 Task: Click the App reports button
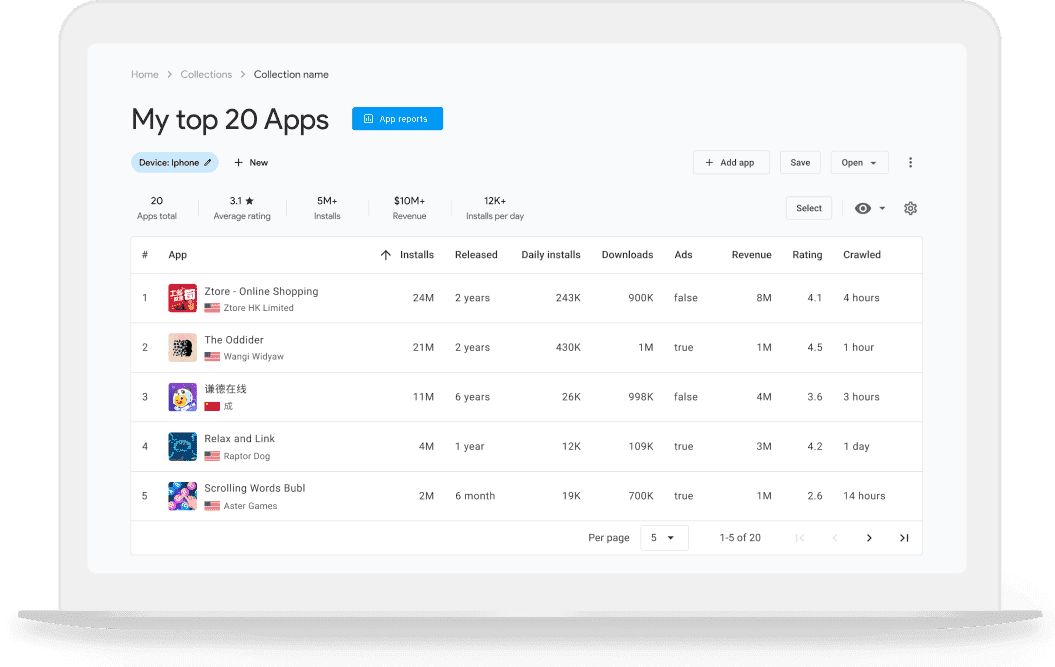397,119
